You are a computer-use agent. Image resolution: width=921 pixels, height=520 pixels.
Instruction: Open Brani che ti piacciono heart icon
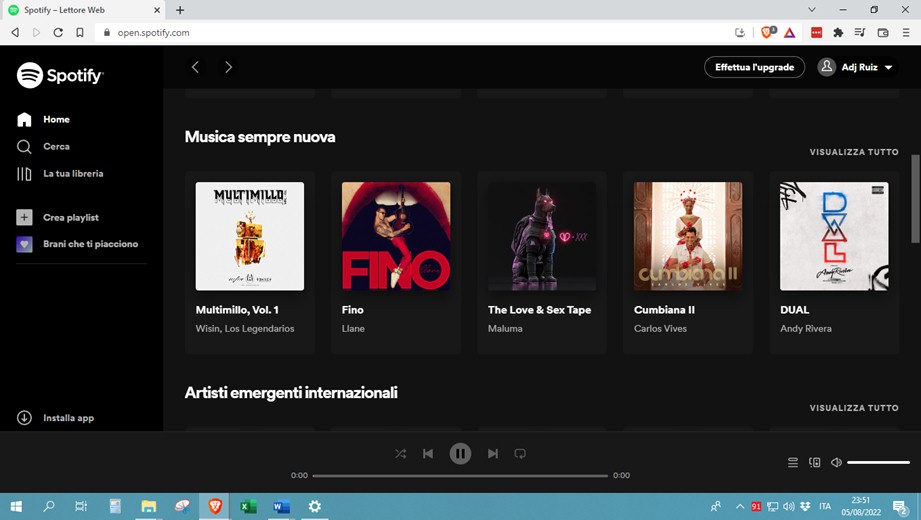(x=24, y=244)
